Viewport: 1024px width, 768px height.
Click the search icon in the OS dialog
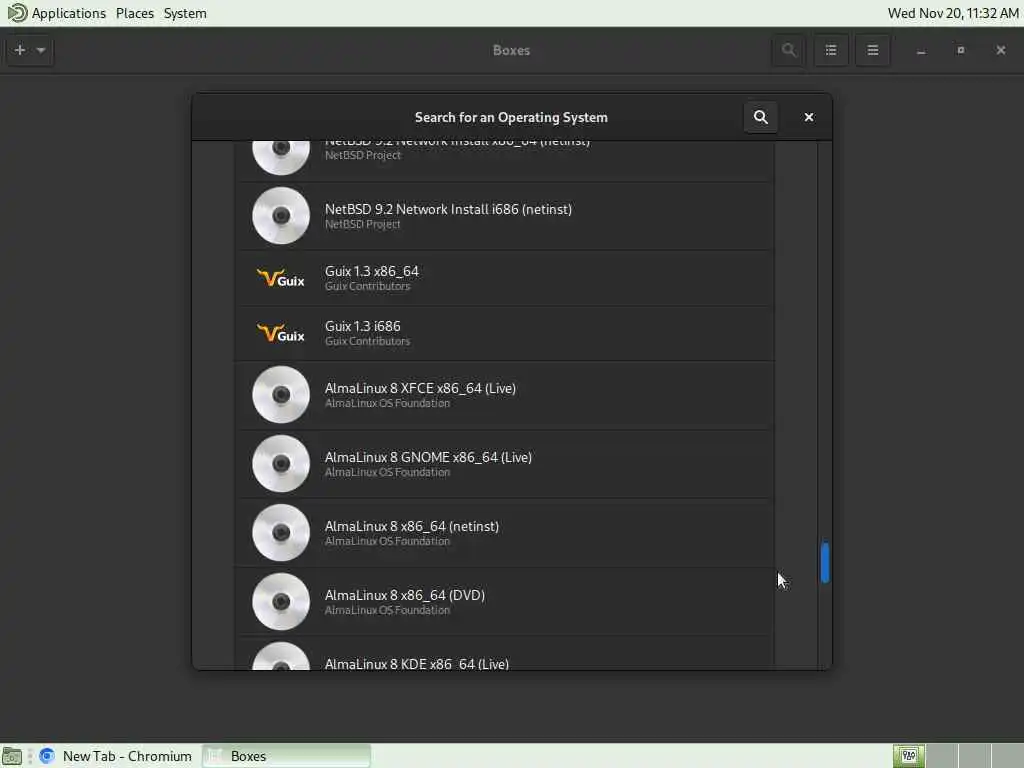(760, 117)
